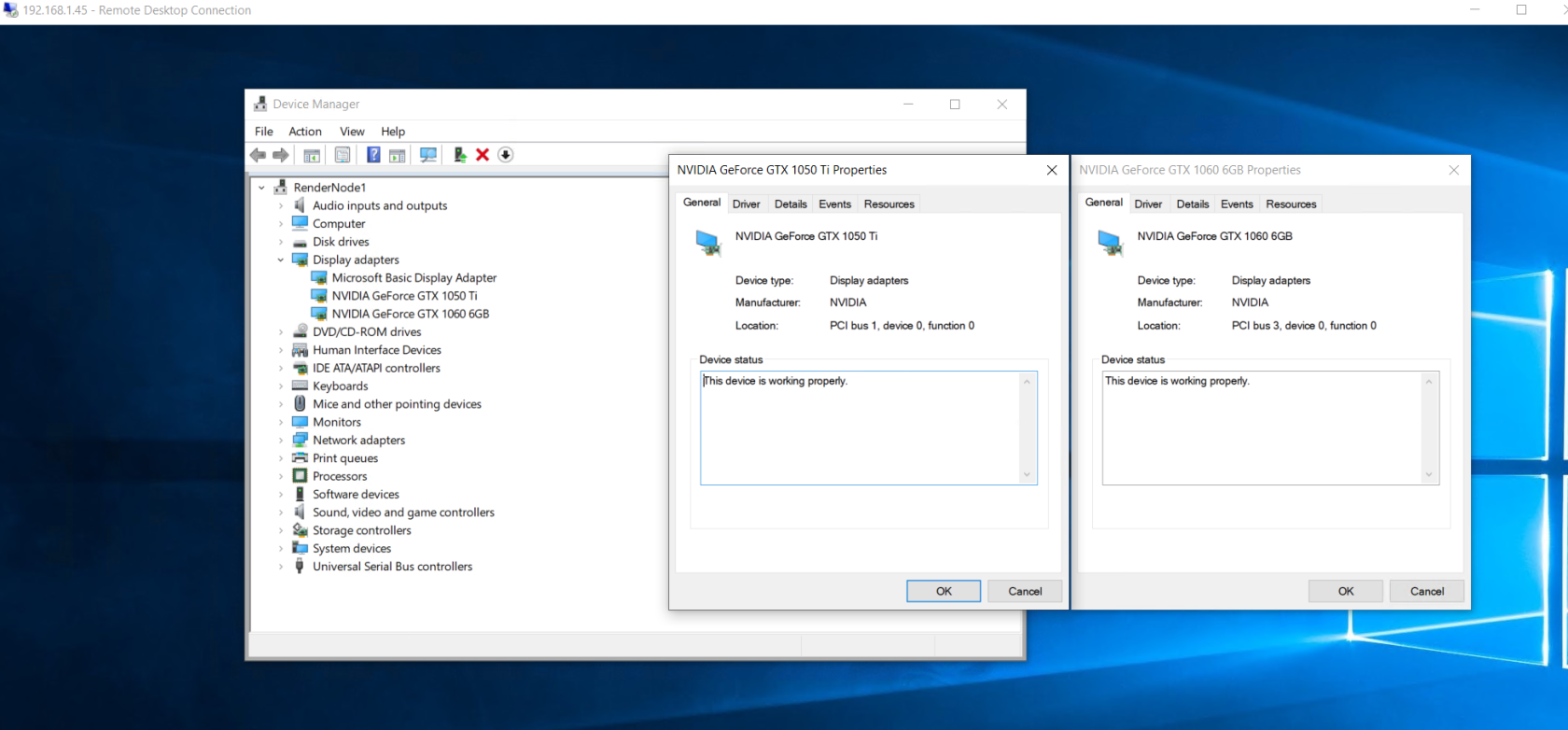Viewport: 1568px width, 730px height.
Task: Click Scan for hardware changes icon
Action: [428, 155]
